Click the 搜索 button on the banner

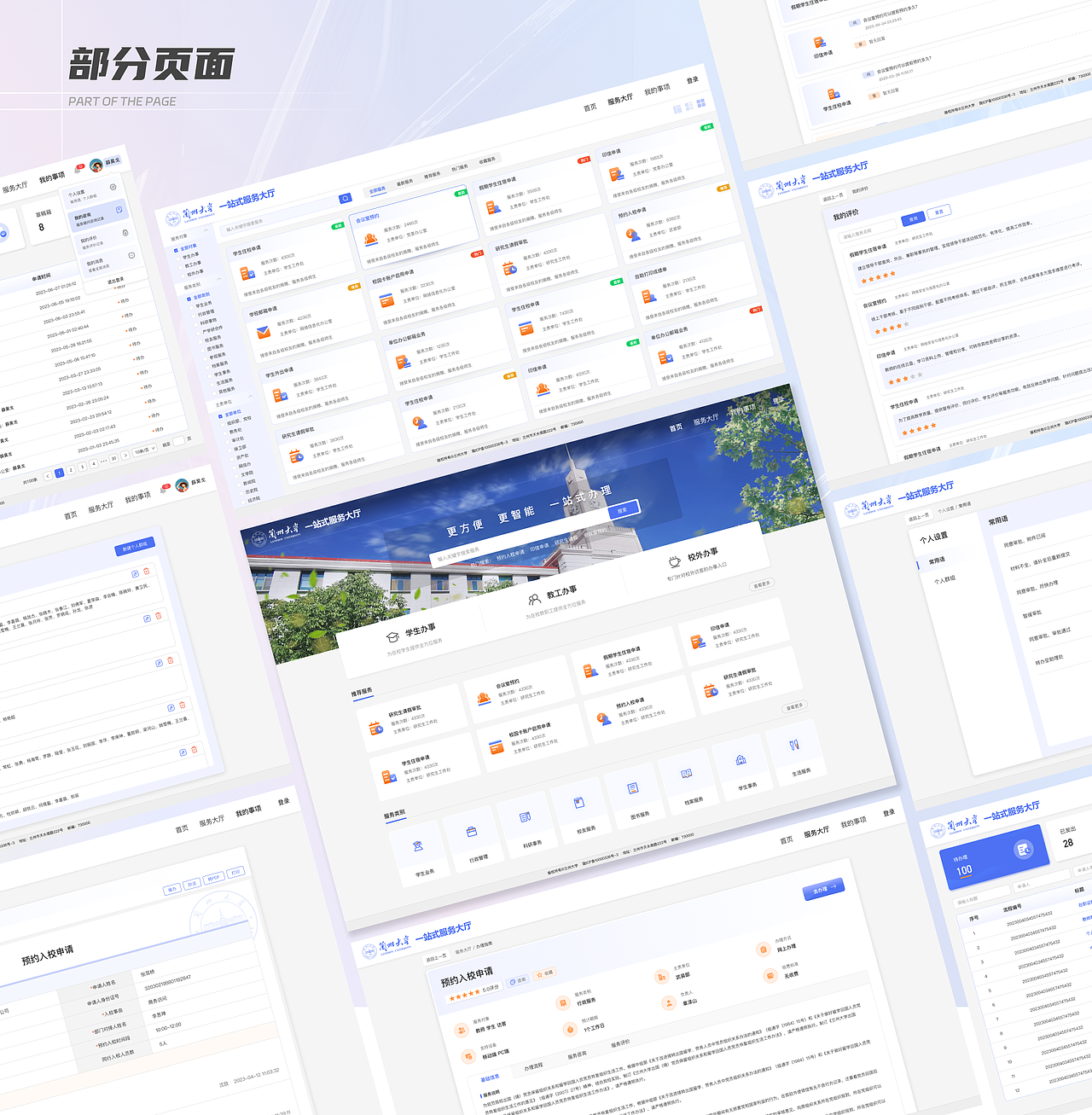tap(622, 512)
